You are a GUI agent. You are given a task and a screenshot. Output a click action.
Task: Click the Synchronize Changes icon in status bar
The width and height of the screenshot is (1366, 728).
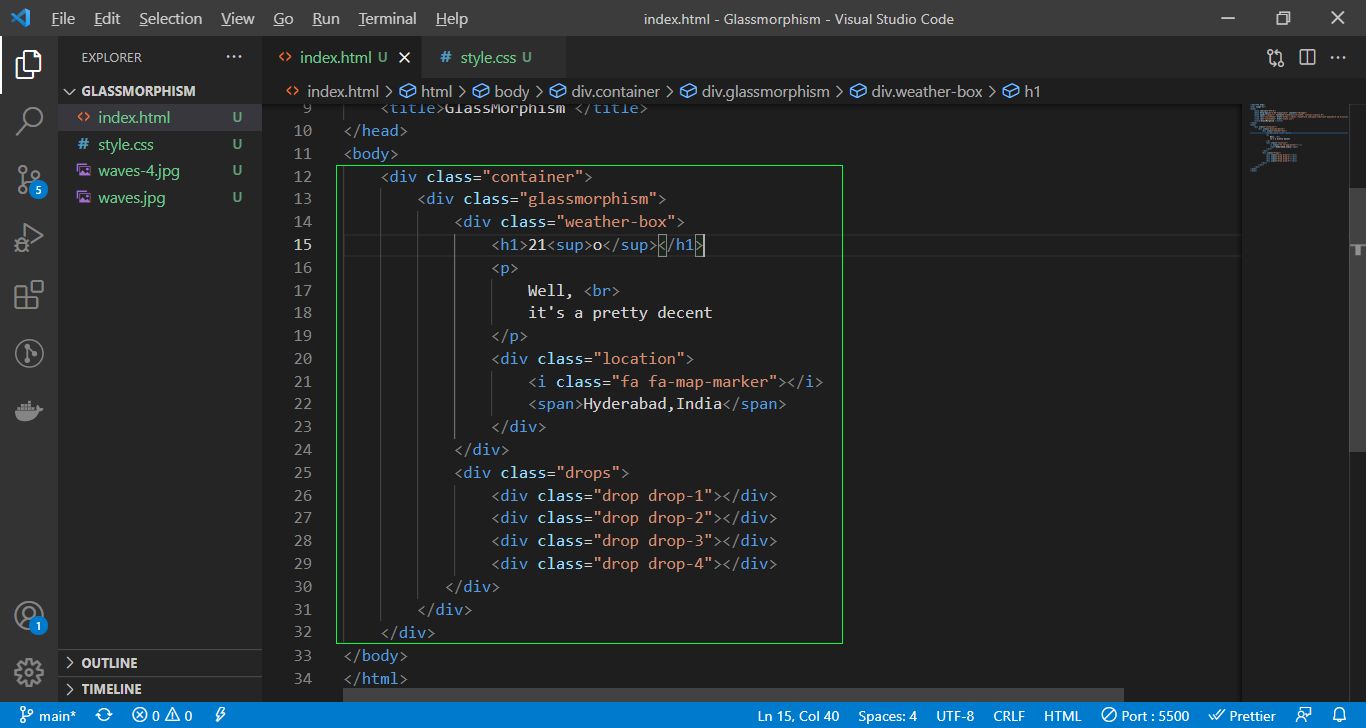pos(104,716)
